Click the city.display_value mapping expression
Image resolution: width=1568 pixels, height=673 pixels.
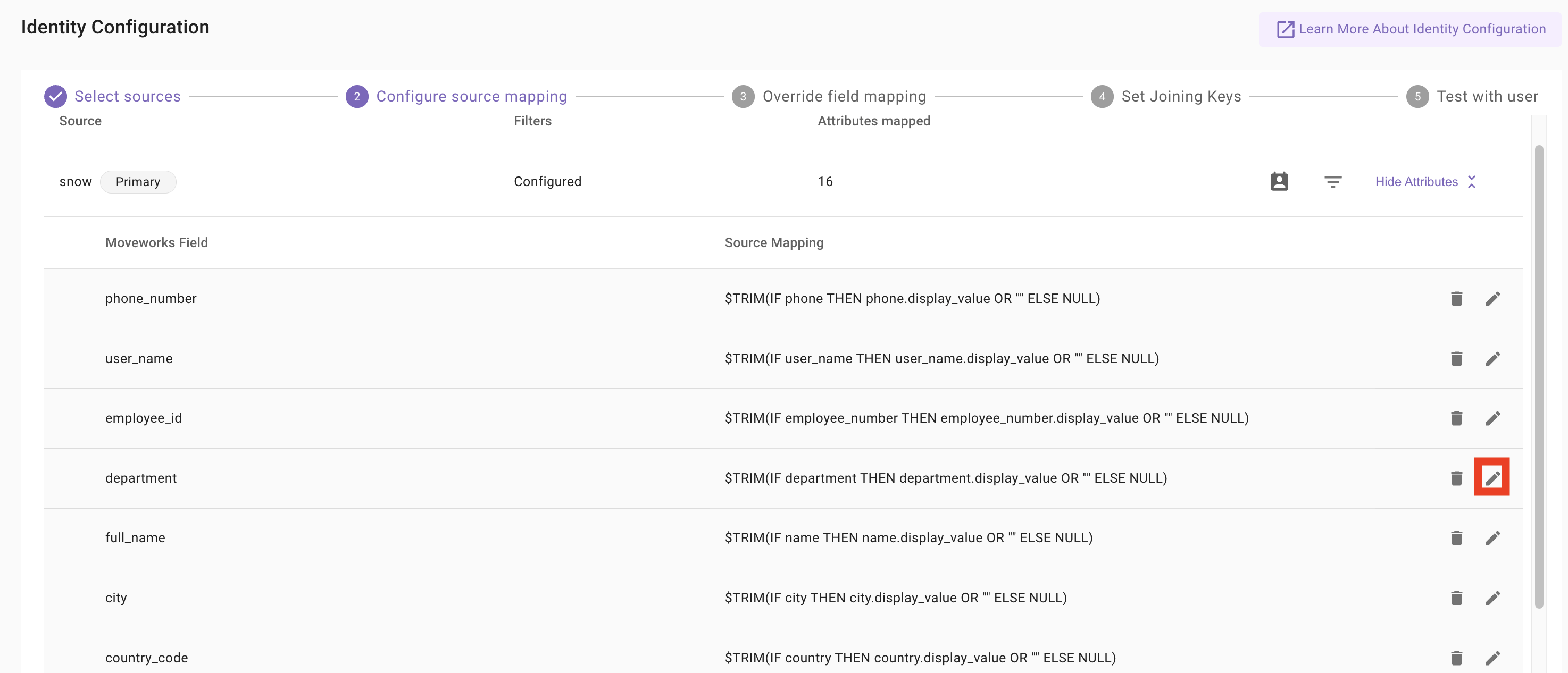(x=896, y=598)
